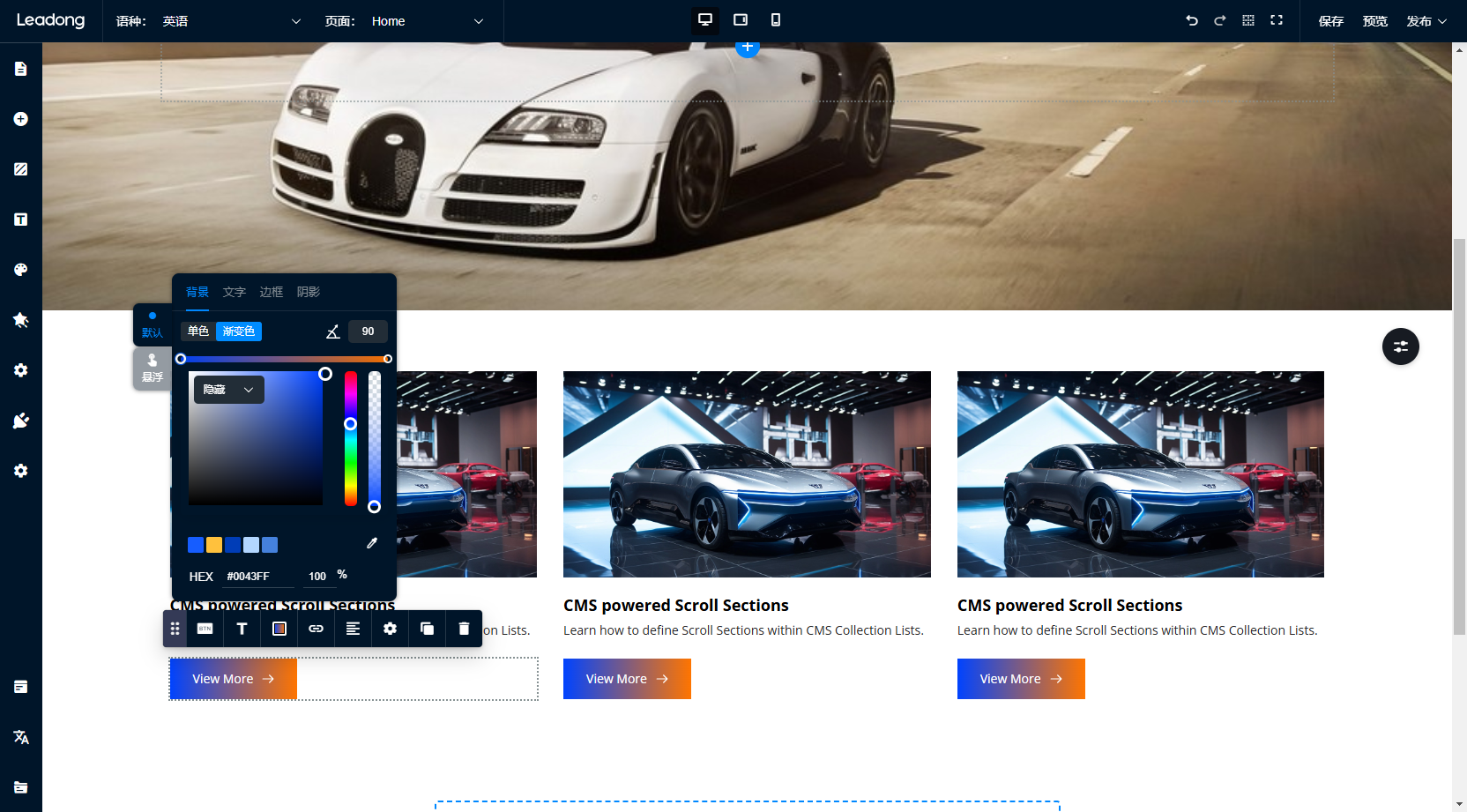Select 单色 solid color mode
The width and height of the screenshot is (1467, 812).
(x=198, y=332)
